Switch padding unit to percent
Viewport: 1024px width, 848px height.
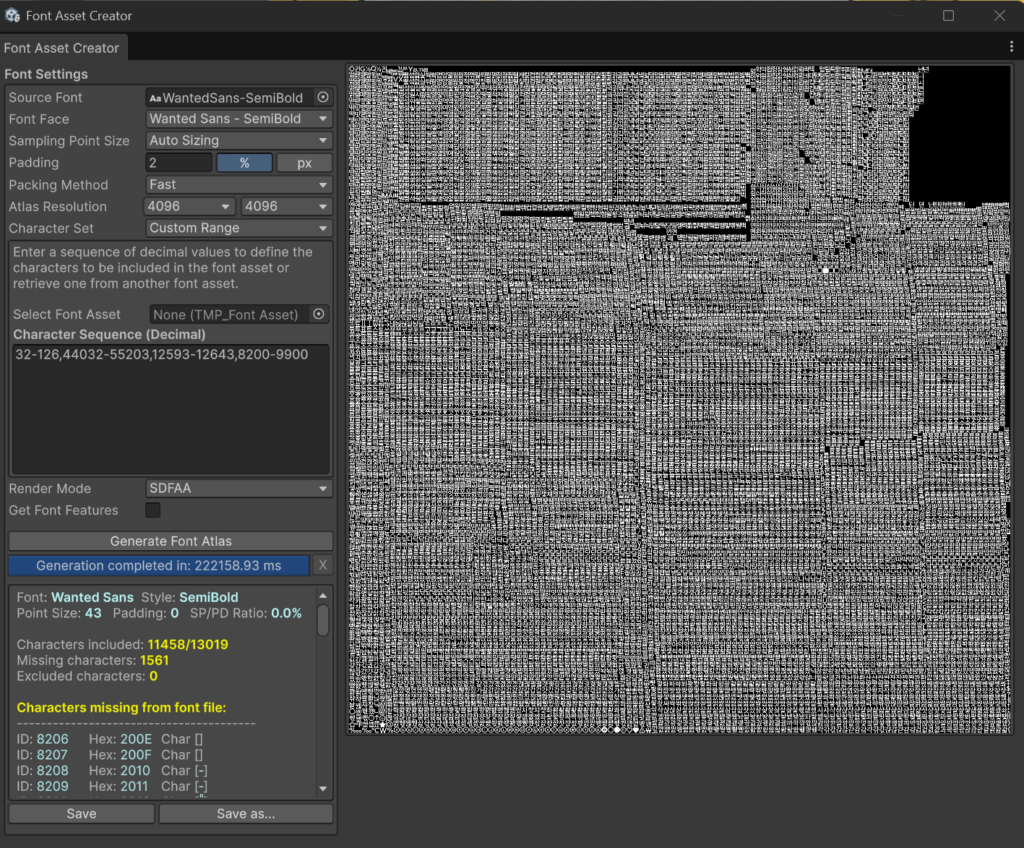[x=244, y=163]
